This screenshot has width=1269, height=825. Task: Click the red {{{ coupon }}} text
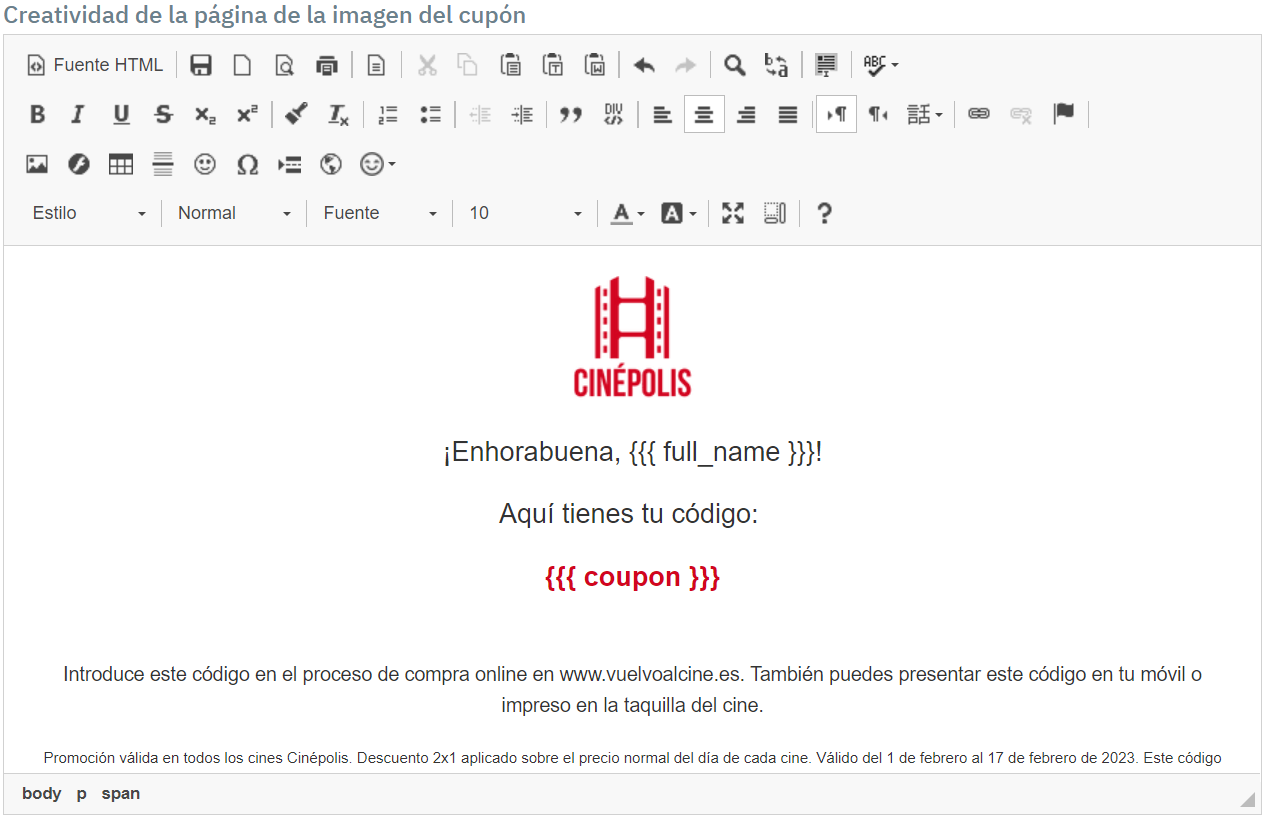point(633,577)
